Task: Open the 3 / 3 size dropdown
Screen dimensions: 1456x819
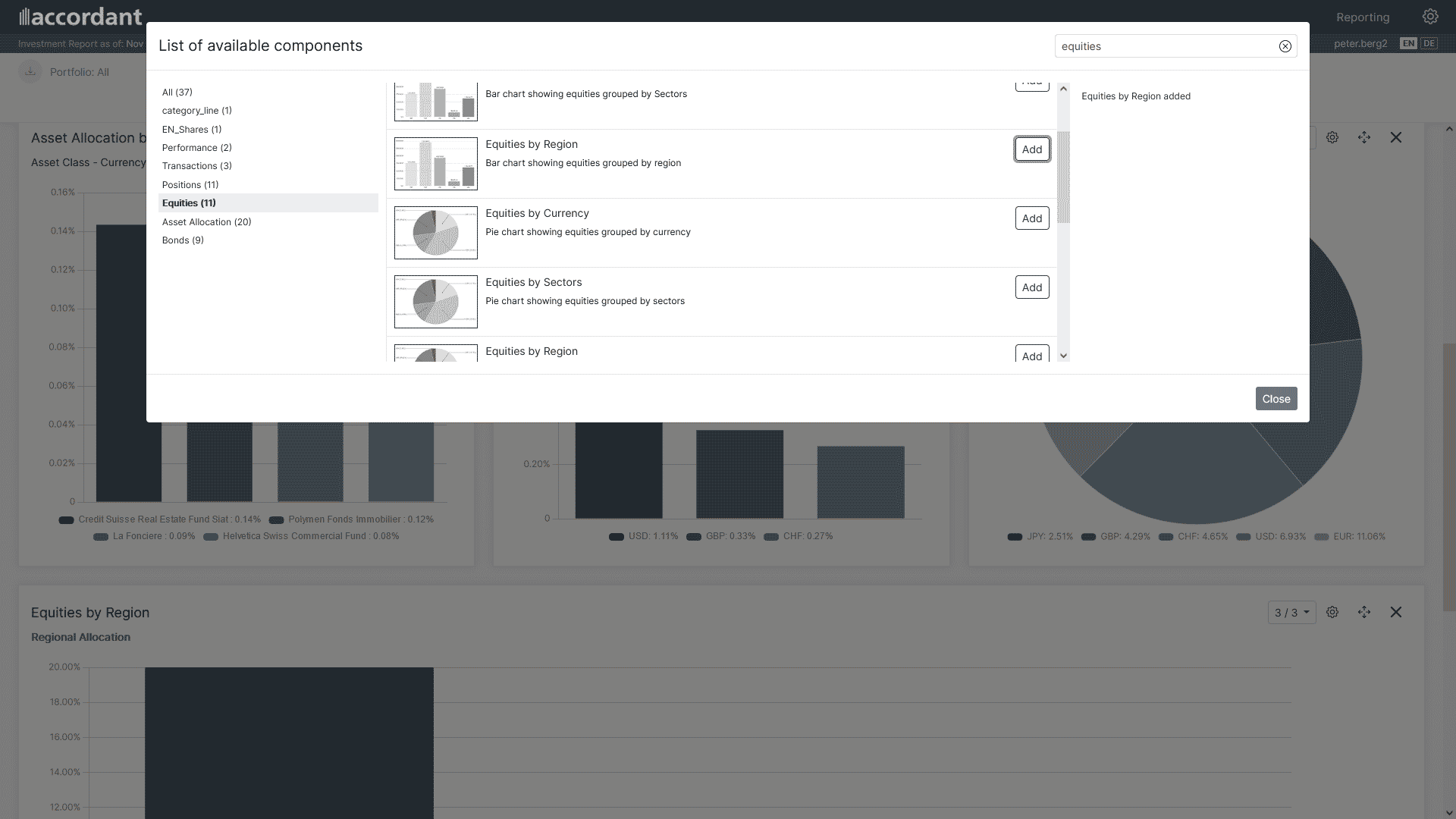Action: tap(1291, 612)
